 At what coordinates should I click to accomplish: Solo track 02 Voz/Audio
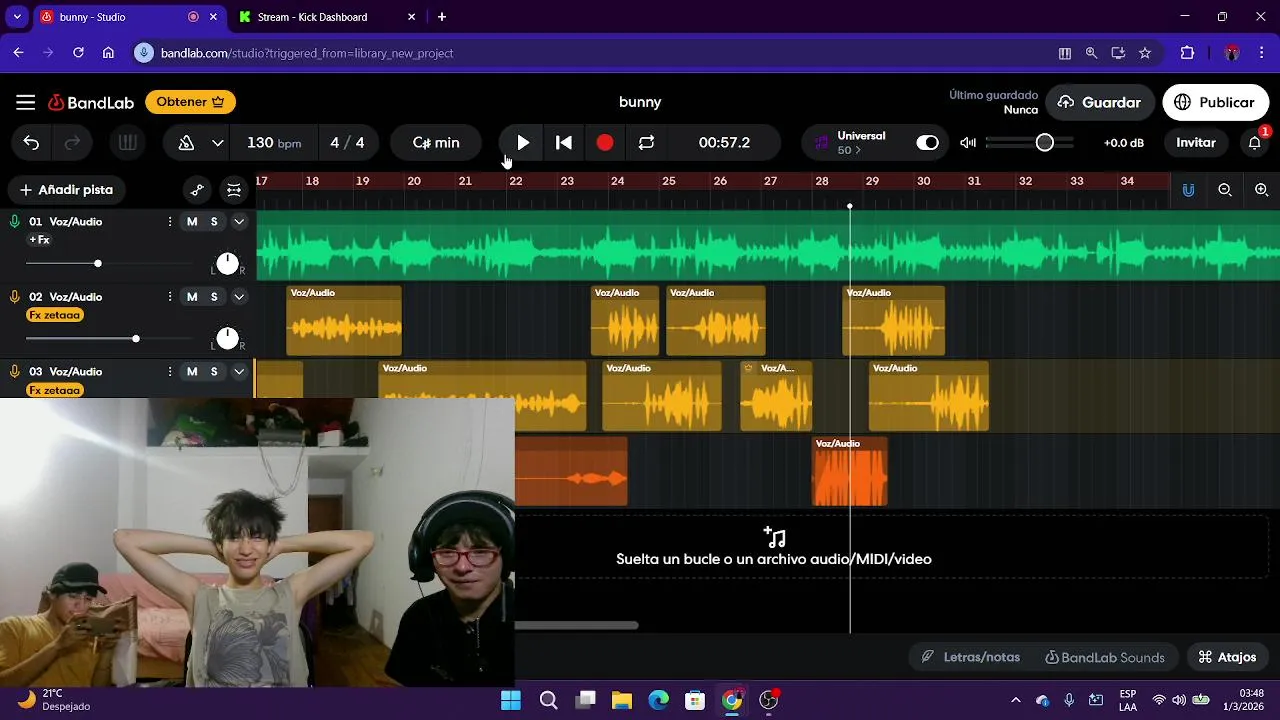pos(214,297)
